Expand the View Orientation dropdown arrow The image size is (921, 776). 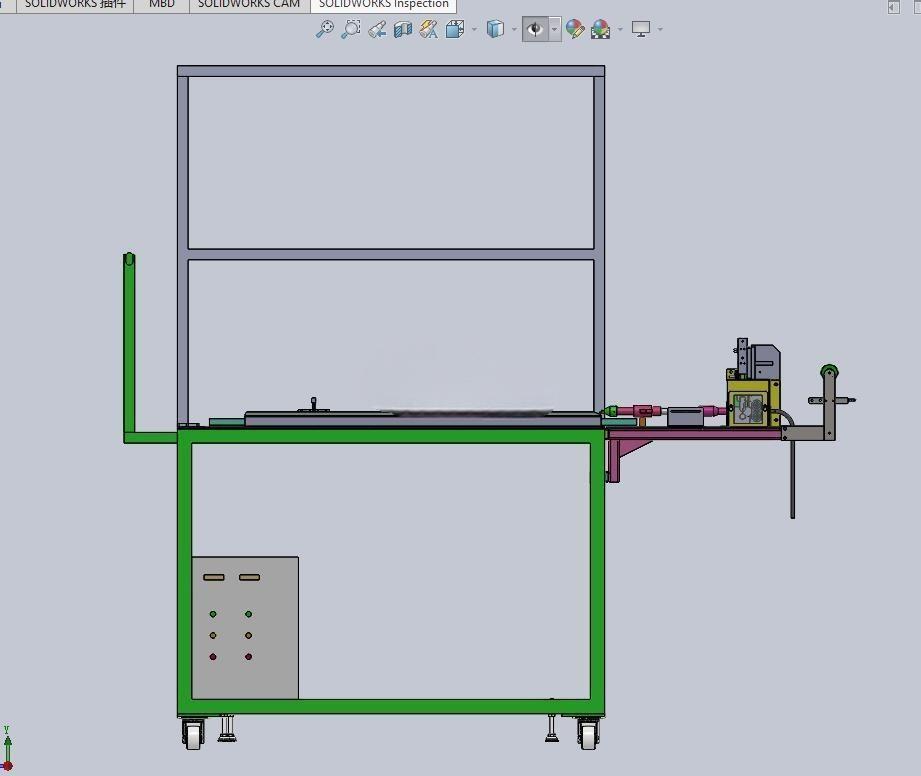pos(474,29)
